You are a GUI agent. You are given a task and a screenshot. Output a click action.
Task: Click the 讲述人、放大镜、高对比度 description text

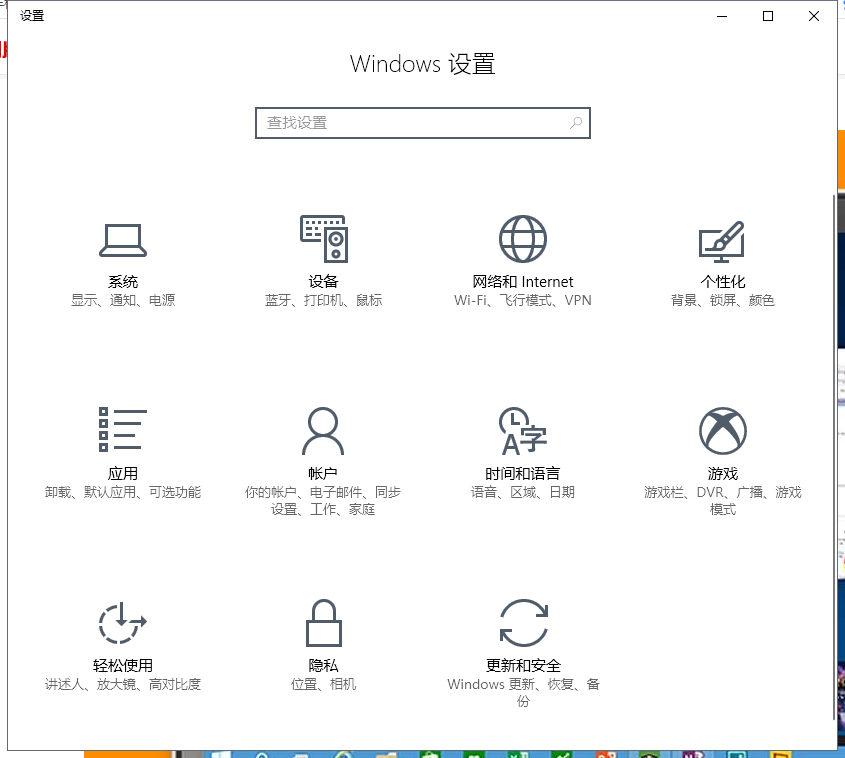123,684
